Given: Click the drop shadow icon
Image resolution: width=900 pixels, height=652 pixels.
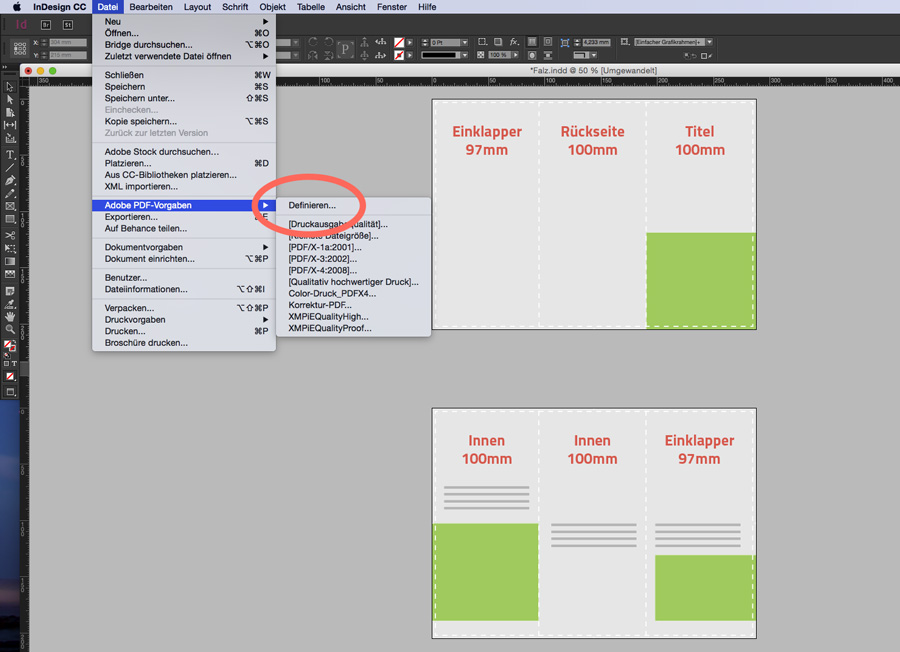Looking at the screenshot, I should coord(498,42).
